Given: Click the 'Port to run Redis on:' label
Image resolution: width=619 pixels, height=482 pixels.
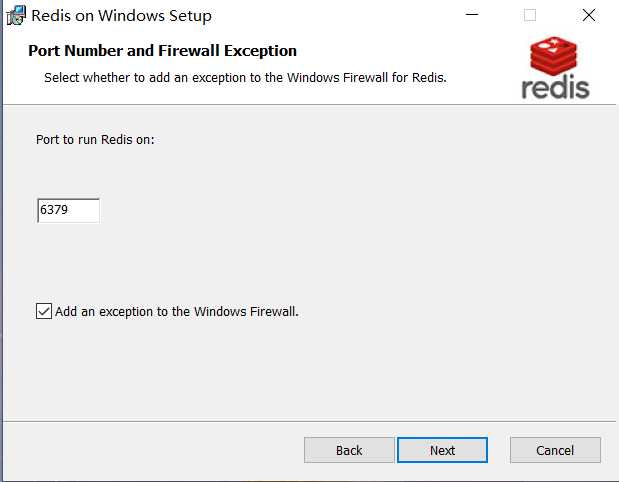Looking at the screenshot, I should 95,139.
